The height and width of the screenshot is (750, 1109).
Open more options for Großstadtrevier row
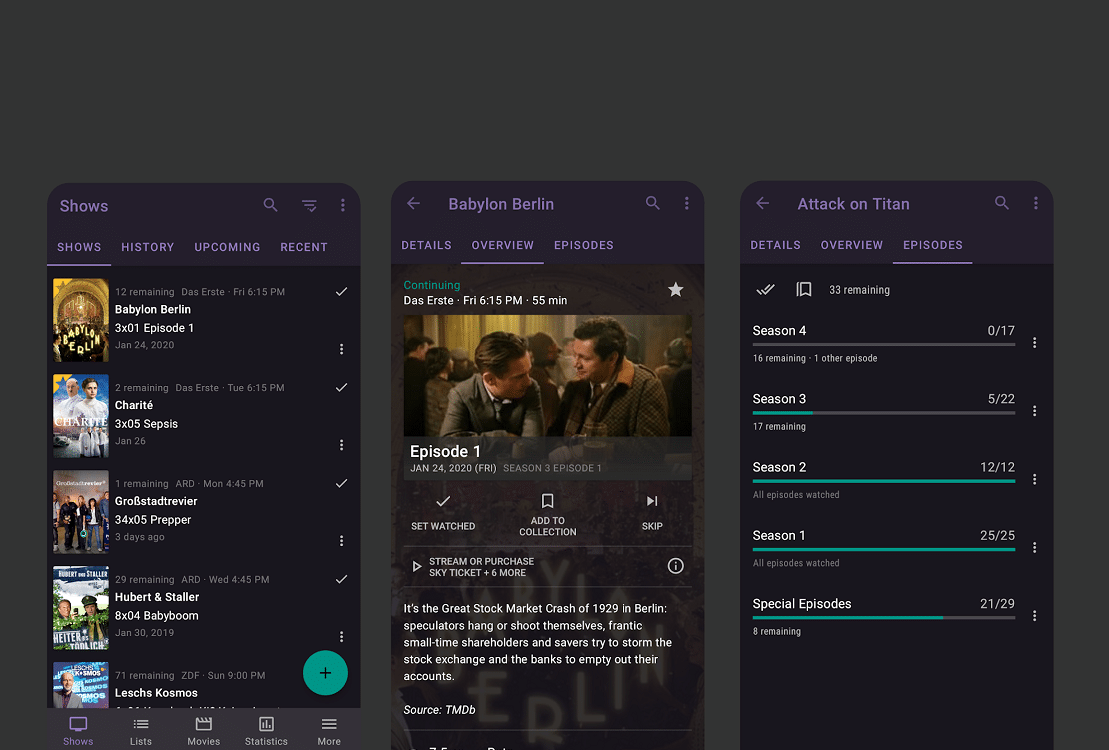[x=342, y=541]
